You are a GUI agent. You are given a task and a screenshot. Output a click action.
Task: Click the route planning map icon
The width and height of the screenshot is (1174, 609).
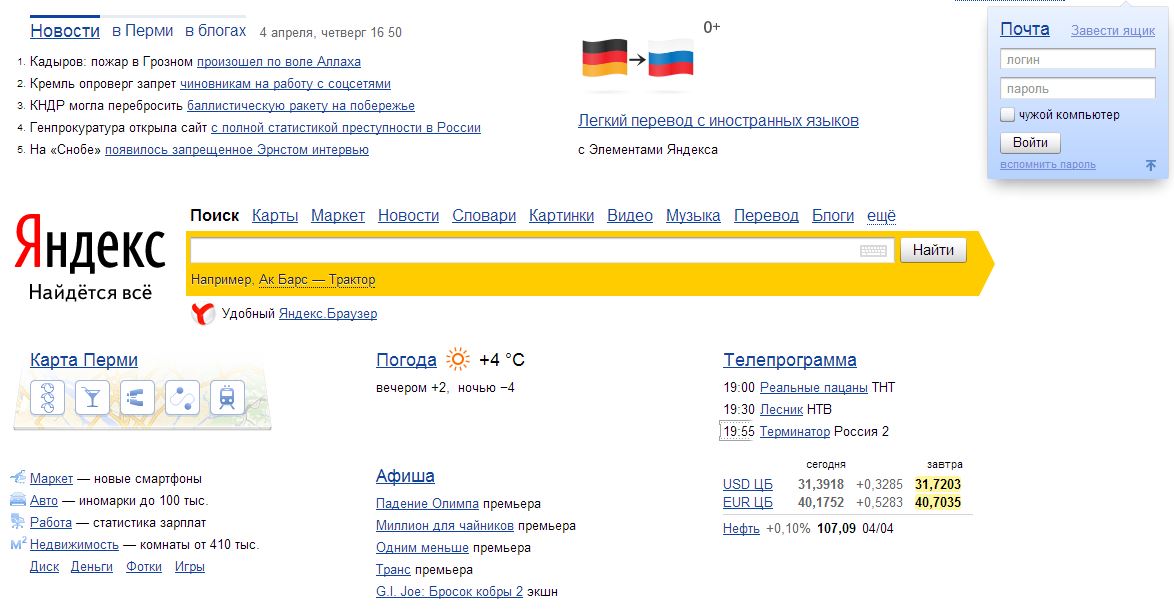point(182,397)
